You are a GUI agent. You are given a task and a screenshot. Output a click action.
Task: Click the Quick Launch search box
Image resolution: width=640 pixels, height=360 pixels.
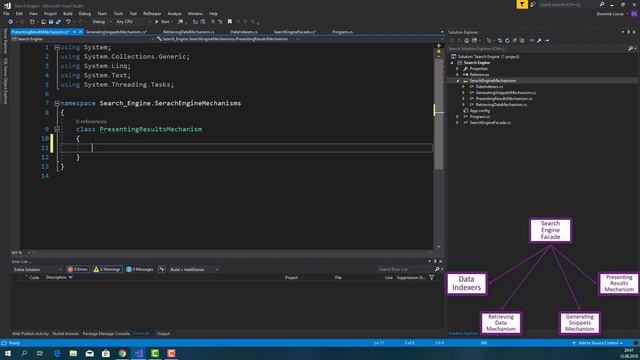(567, 4)
